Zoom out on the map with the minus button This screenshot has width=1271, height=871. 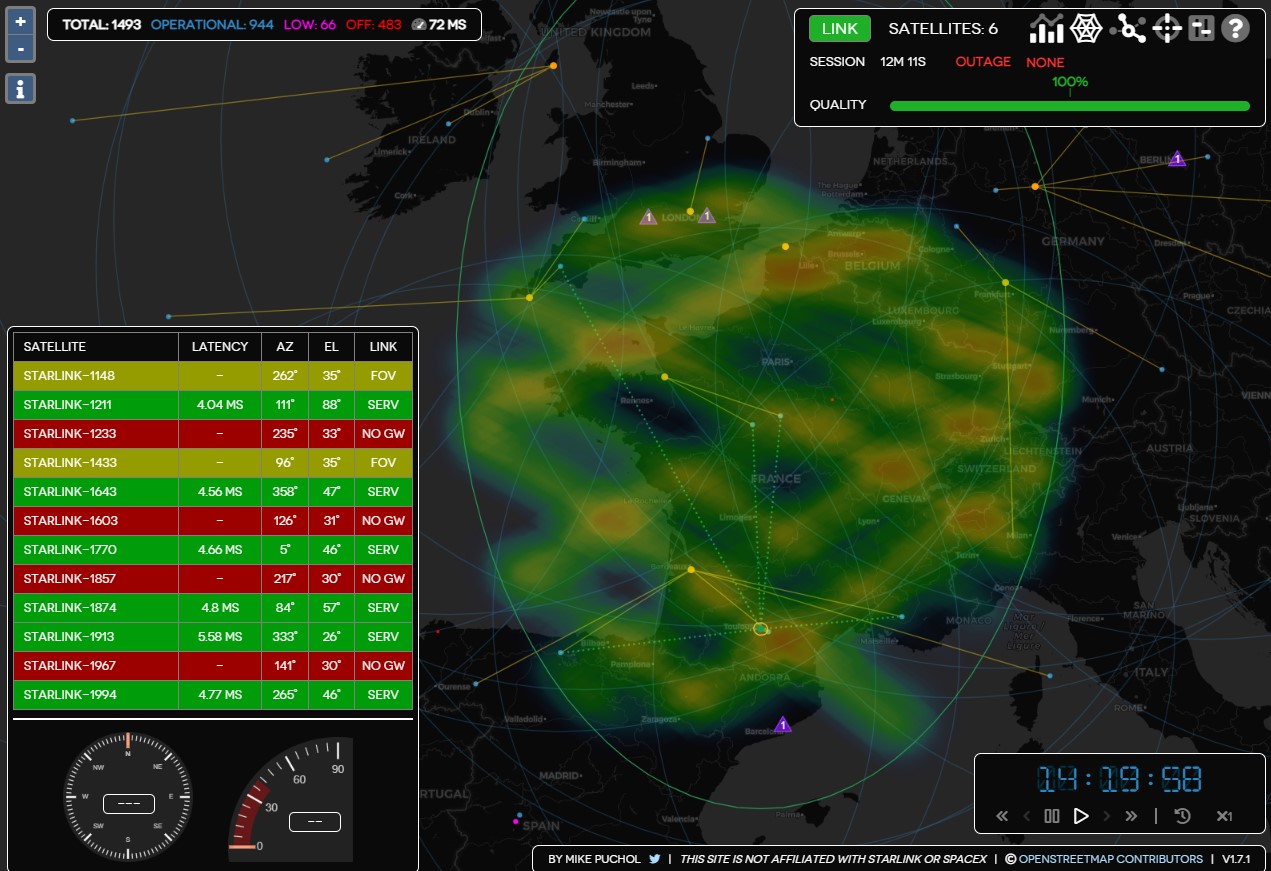point(21,48)
